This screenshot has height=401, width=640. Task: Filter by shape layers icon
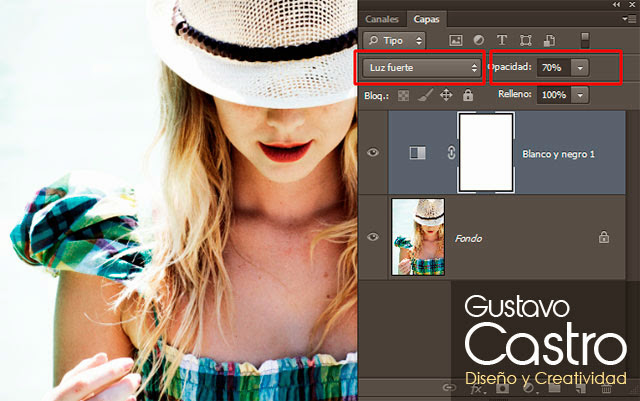tap(526, 40)
